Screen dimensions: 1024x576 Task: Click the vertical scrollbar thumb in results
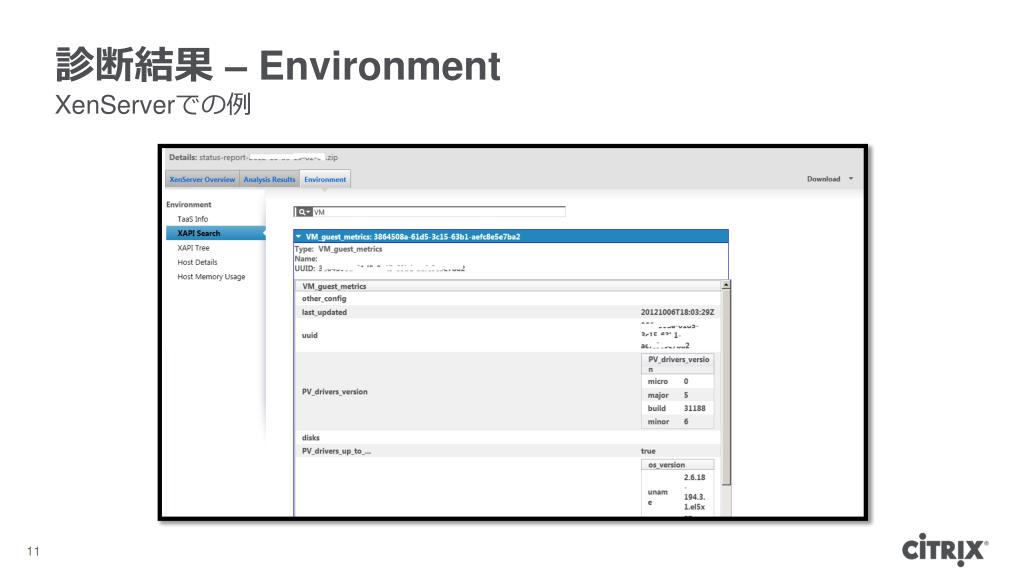[x=726, y=388]
